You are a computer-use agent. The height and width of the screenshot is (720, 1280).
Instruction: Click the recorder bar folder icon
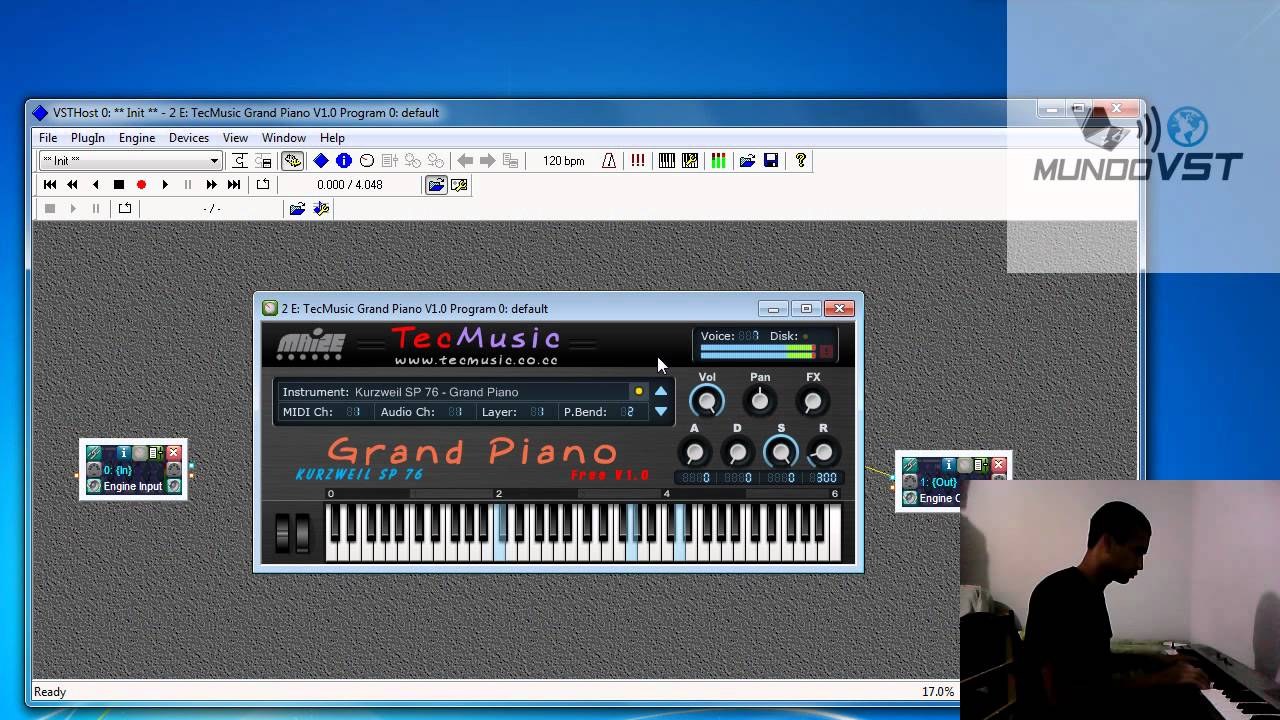click(297, 209)
